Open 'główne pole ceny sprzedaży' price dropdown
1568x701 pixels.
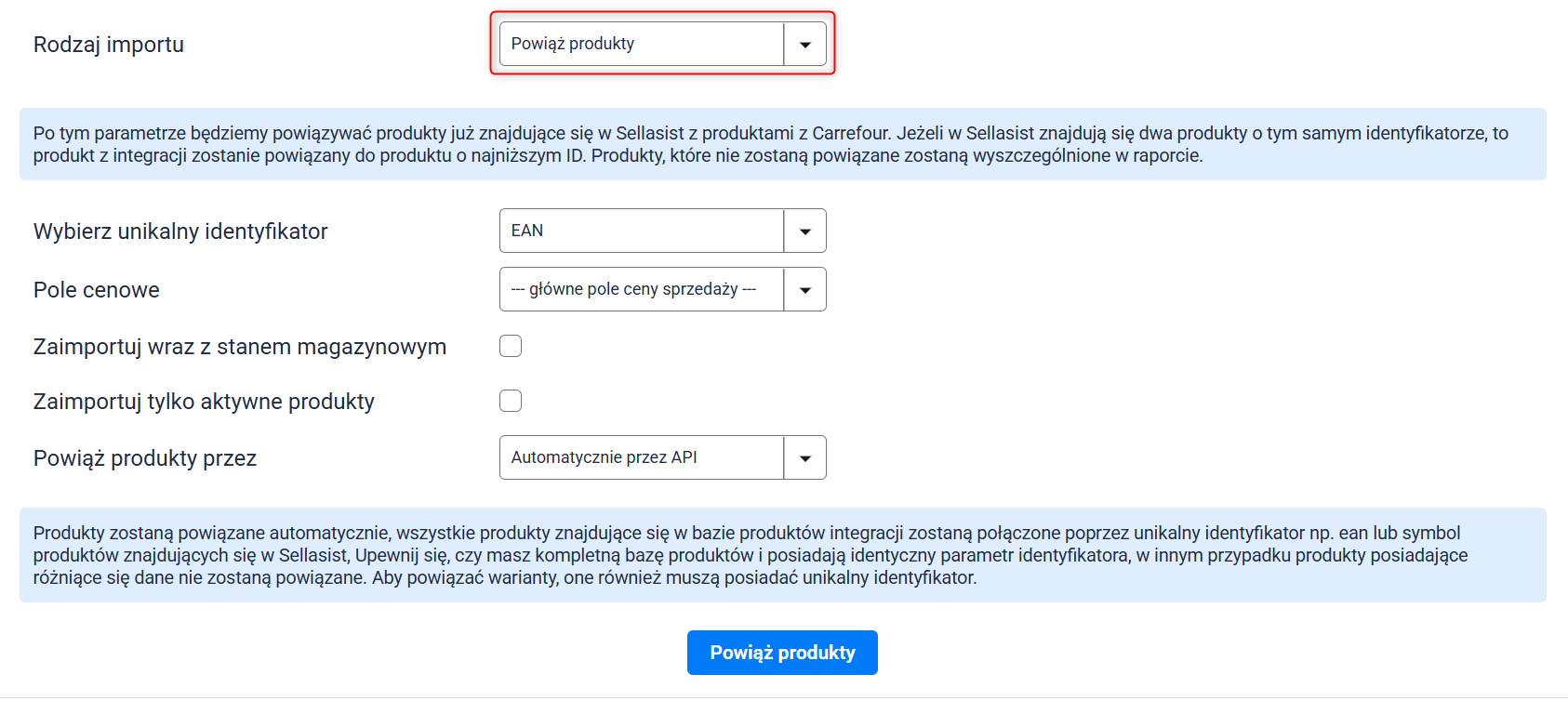[x=642, y=290]
